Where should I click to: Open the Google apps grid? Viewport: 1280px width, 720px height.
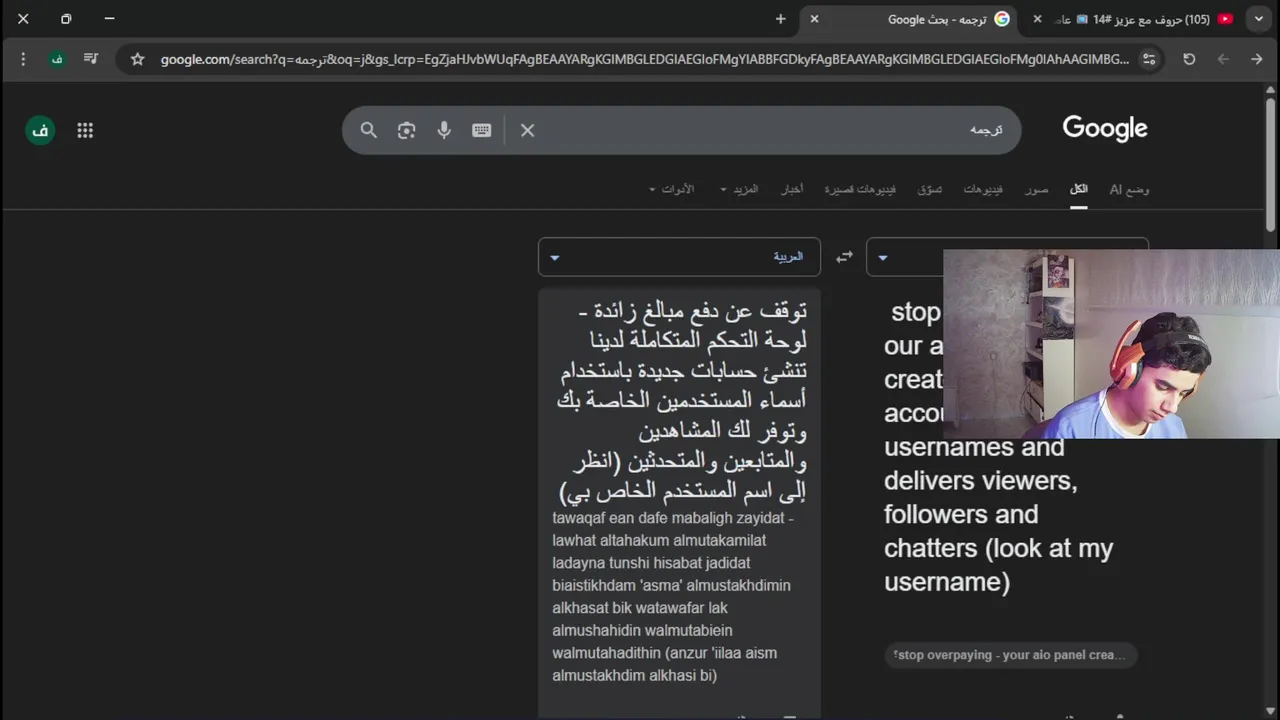point(85,130)
